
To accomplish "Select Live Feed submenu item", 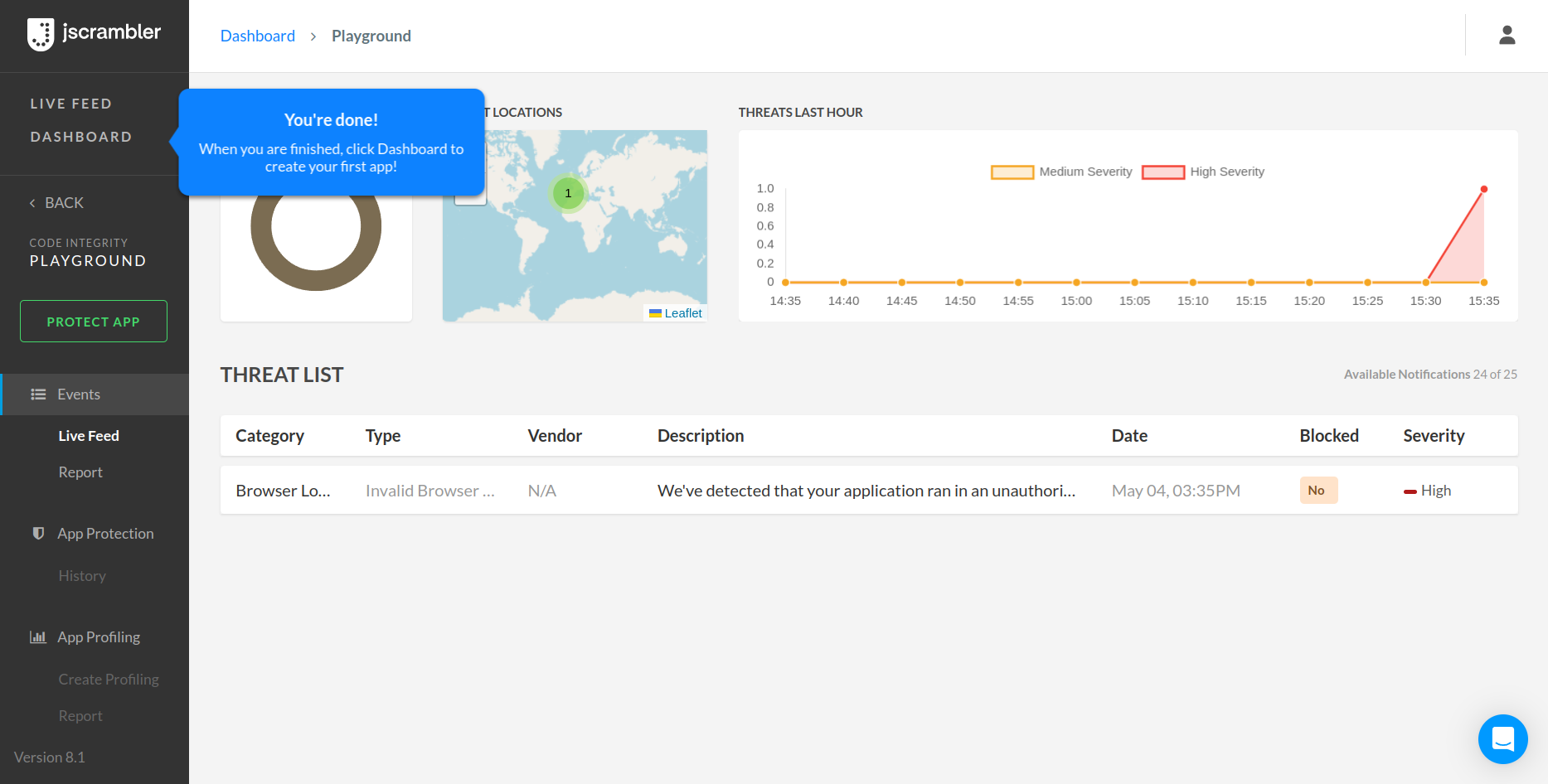I will [89, 436].
